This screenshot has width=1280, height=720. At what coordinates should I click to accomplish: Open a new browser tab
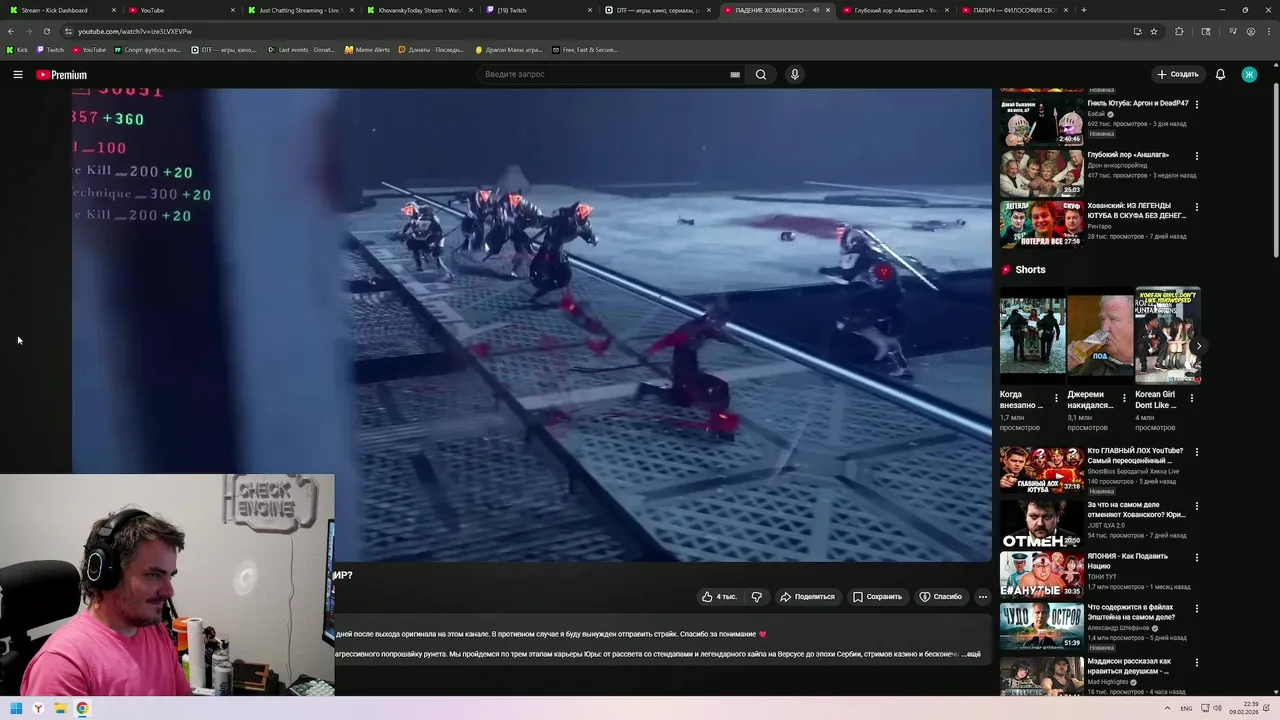click(x=1084, y=10)
